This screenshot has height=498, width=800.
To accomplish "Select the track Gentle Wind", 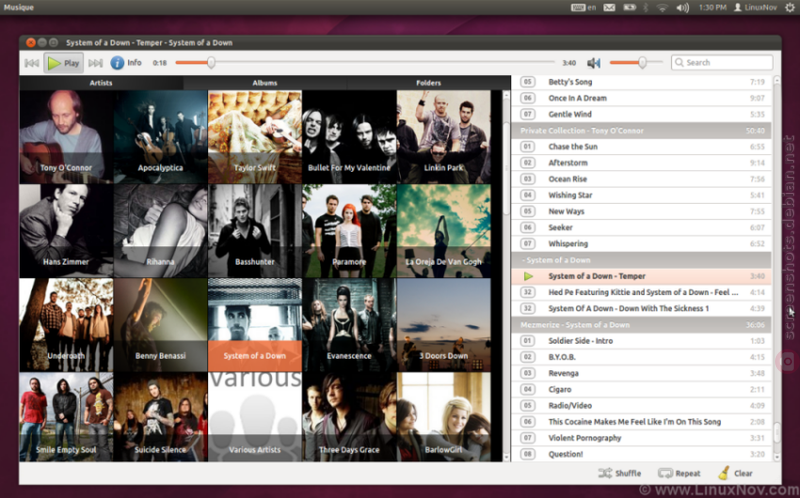I will point(641,114).
